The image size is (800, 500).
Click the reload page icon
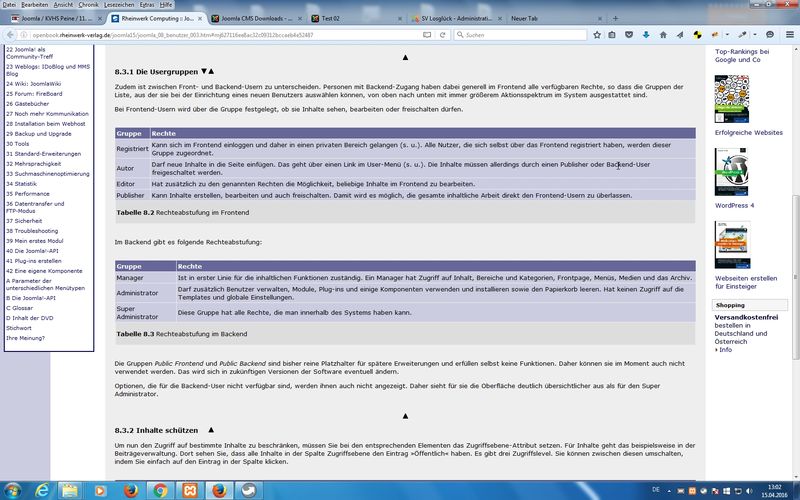pyautogui.click(x=442, y=35)
